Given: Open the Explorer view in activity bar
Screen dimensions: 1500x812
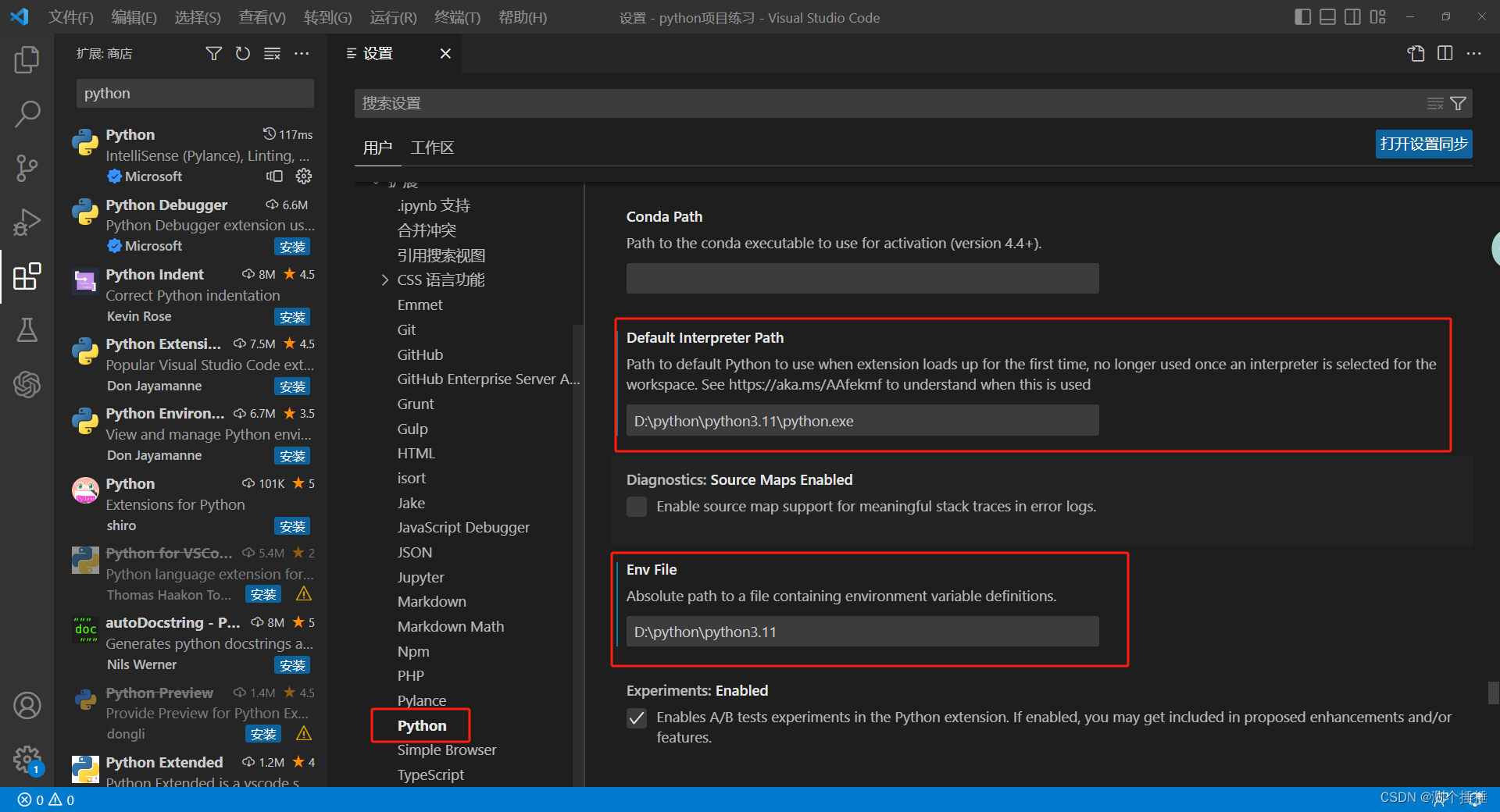Looking at the screenshot, I should point(27,60).
